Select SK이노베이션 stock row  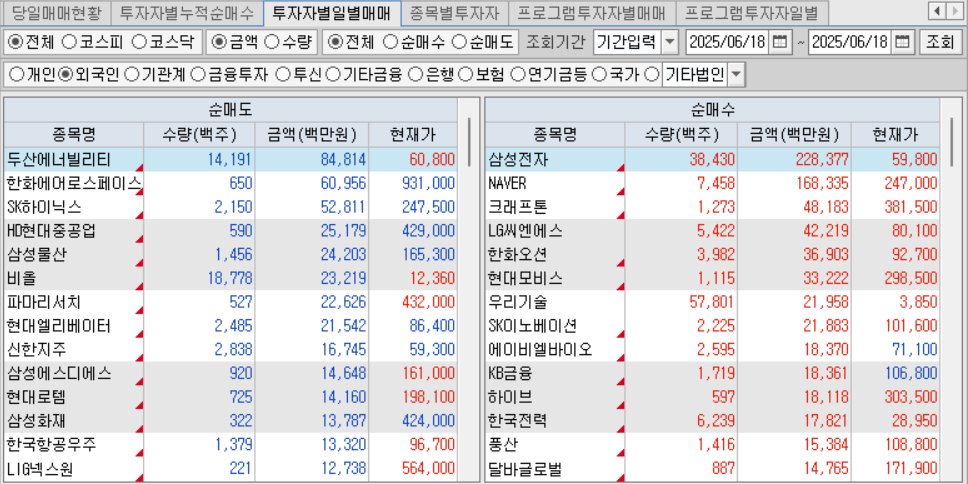pyautogui.click(x=713, y=325)
